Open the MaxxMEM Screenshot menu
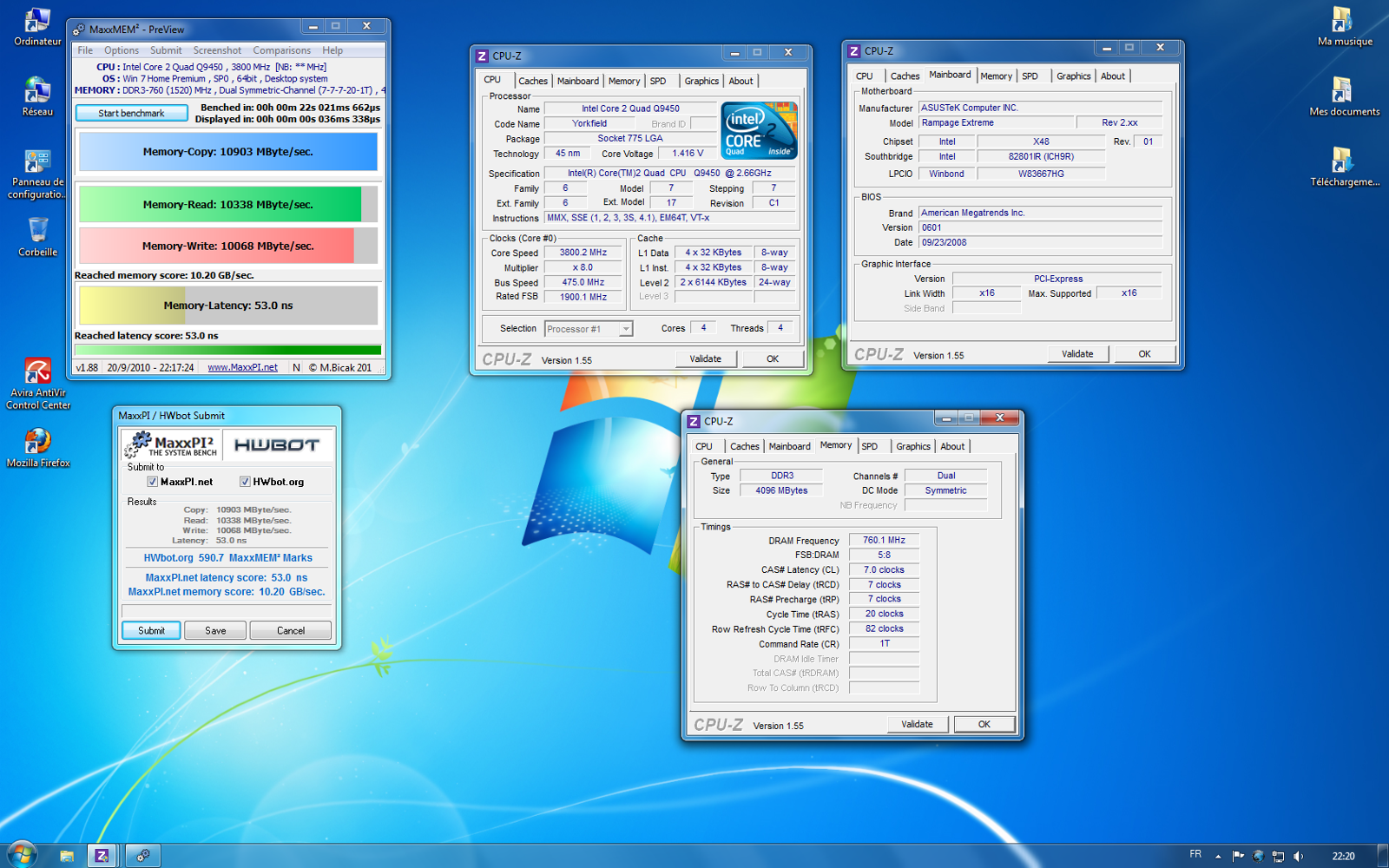This screenshot has width=1389, height=868. click(x=217, y=50)
